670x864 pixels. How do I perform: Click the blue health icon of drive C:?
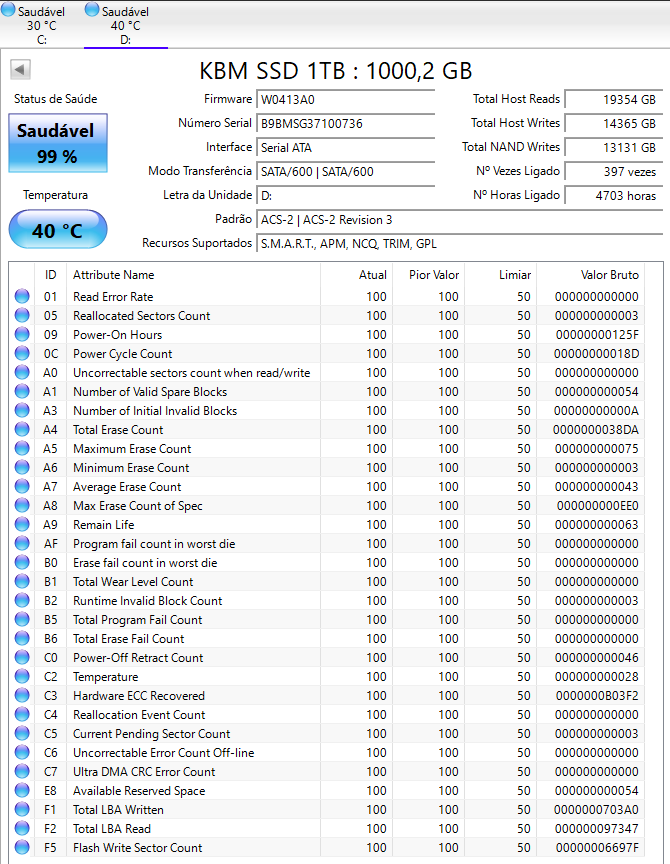(8, 10)
